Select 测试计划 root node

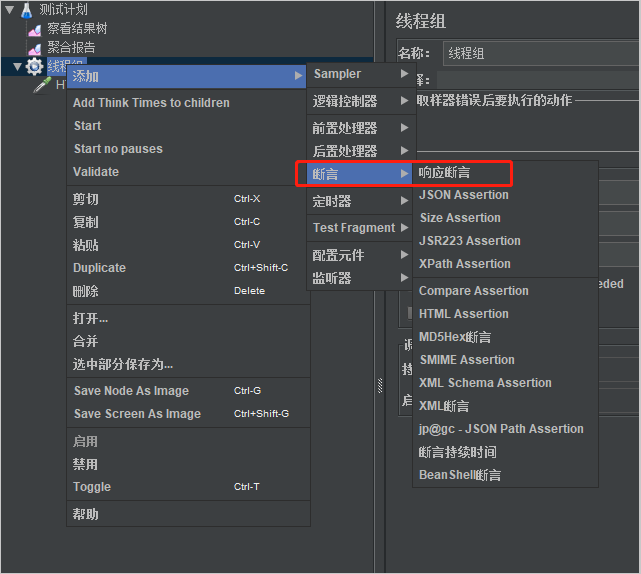pyautogui.click(x=63, y=9)
